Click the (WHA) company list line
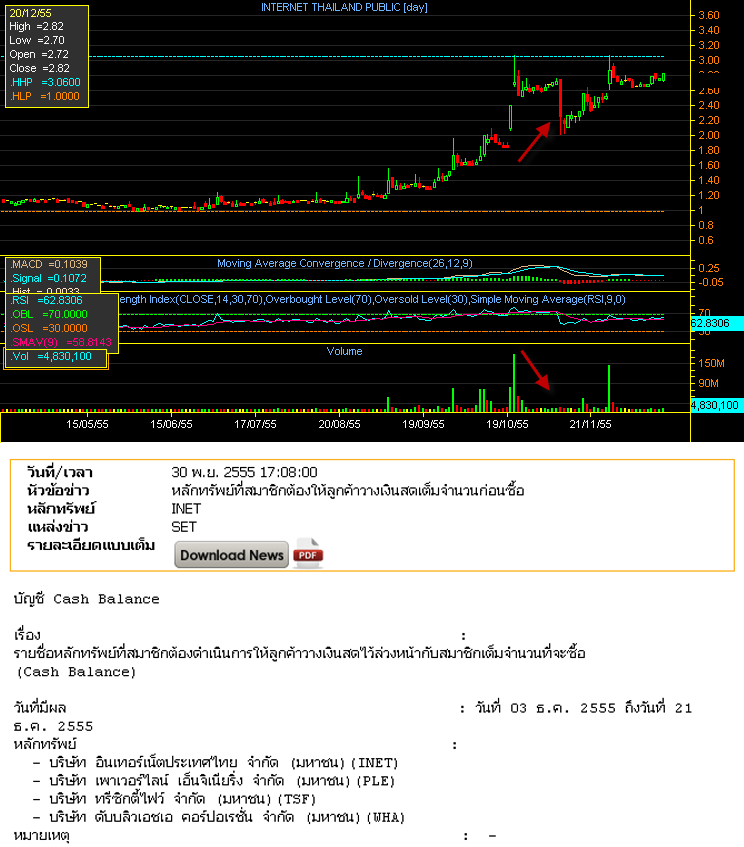 click(x=219, y=817)
